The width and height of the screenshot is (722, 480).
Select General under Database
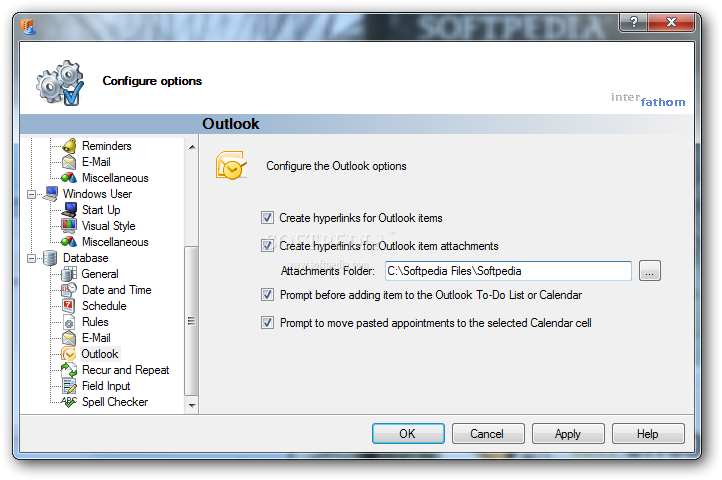pos(100,274)
